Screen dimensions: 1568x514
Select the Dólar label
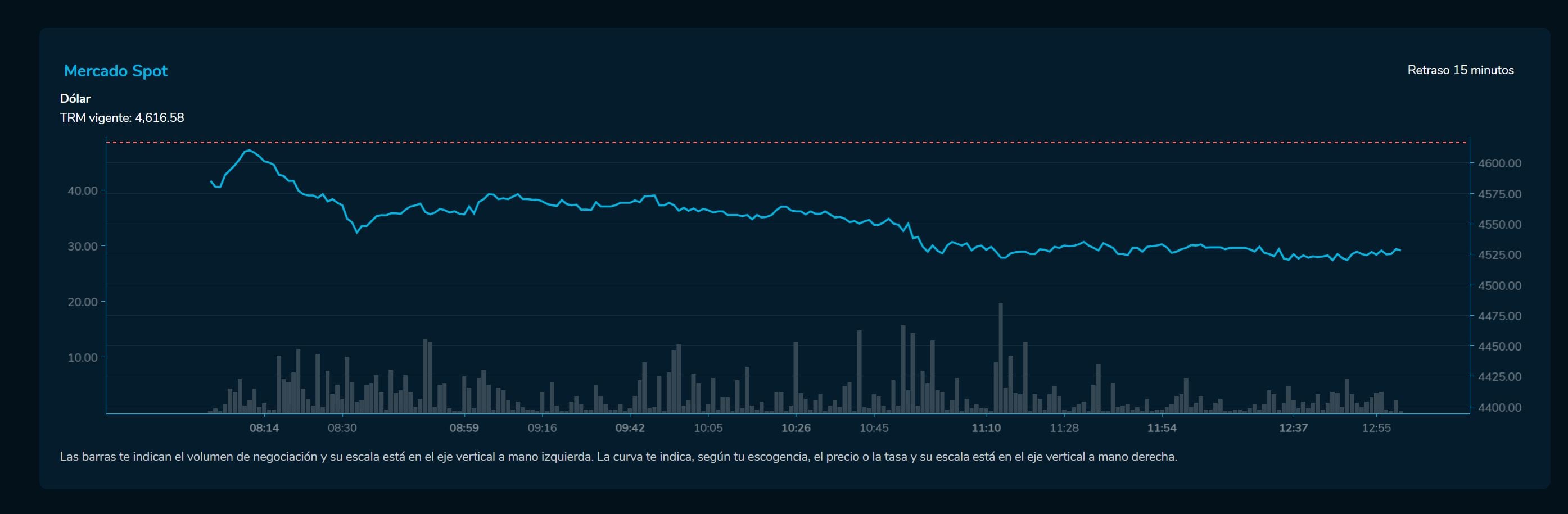75,98
